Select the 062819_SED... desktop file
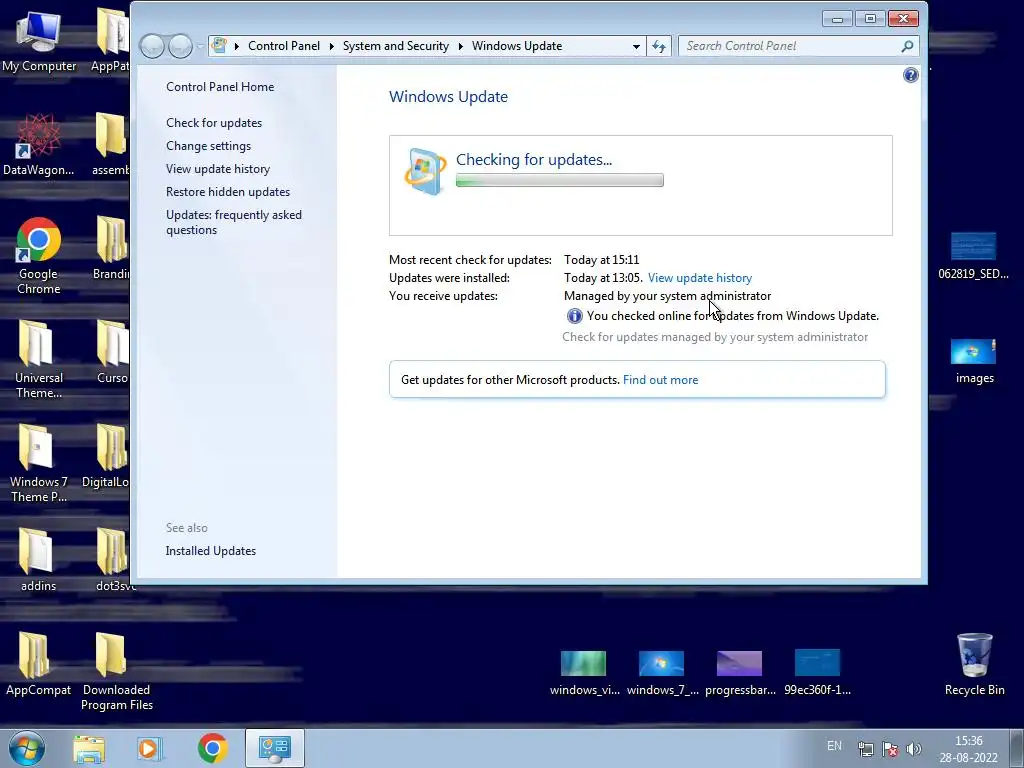The image size is (1024, 768). pyautogui.click(x=973, y=256)
